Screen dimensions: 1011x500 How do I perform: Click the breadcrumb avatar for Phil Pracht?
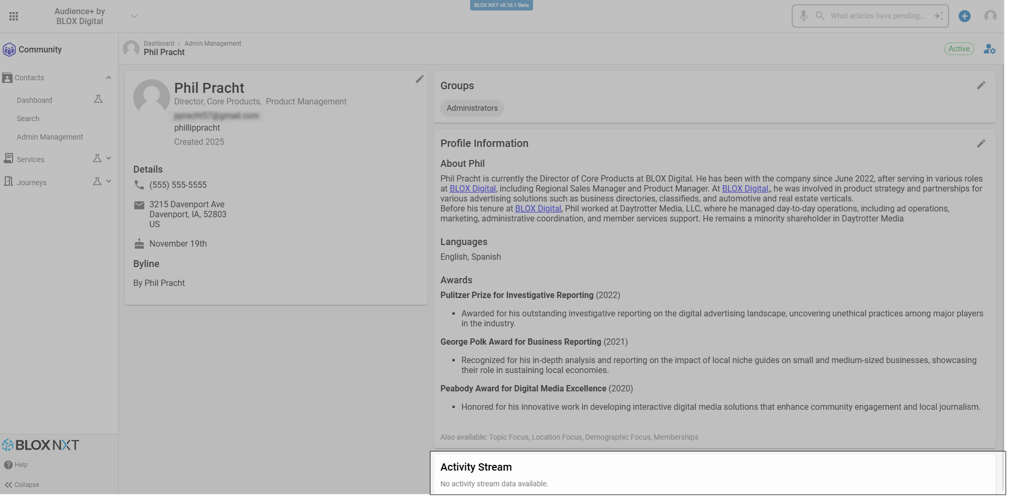(x=131, y=48)
